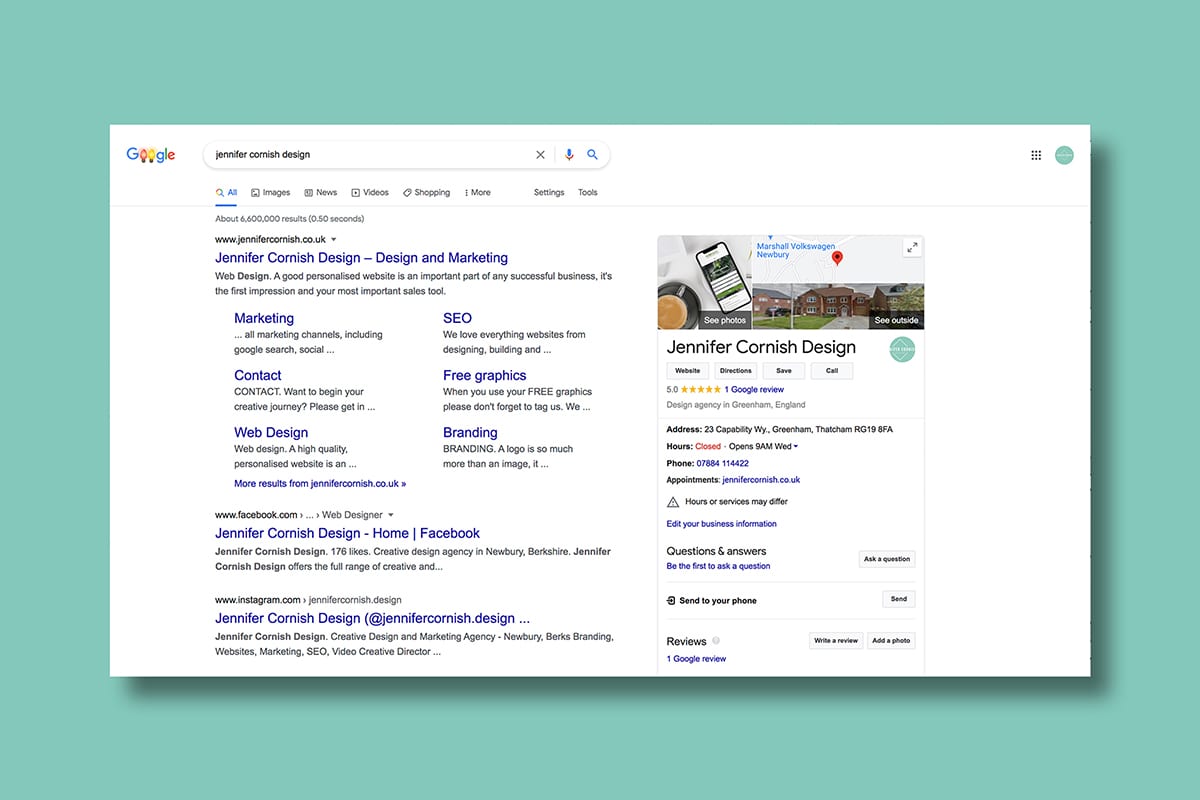Click 'Edit your business information'
The height and width of the screenshot is (800, 1200).
[721, 524]
